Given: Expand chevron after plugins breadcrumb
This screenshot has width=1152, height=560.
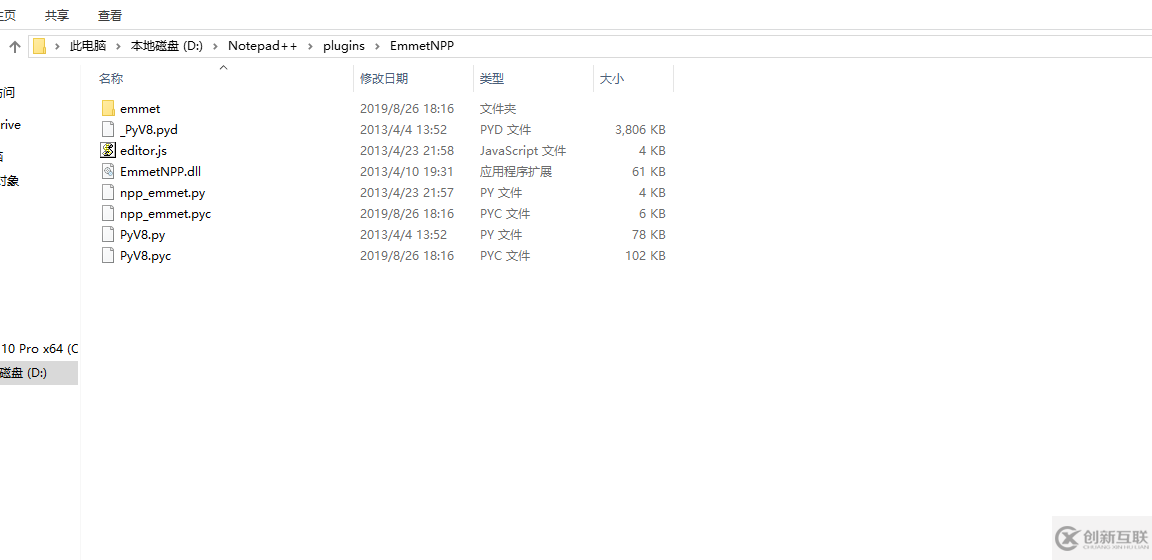Looking at the screenshot, I should pos(377,46).
